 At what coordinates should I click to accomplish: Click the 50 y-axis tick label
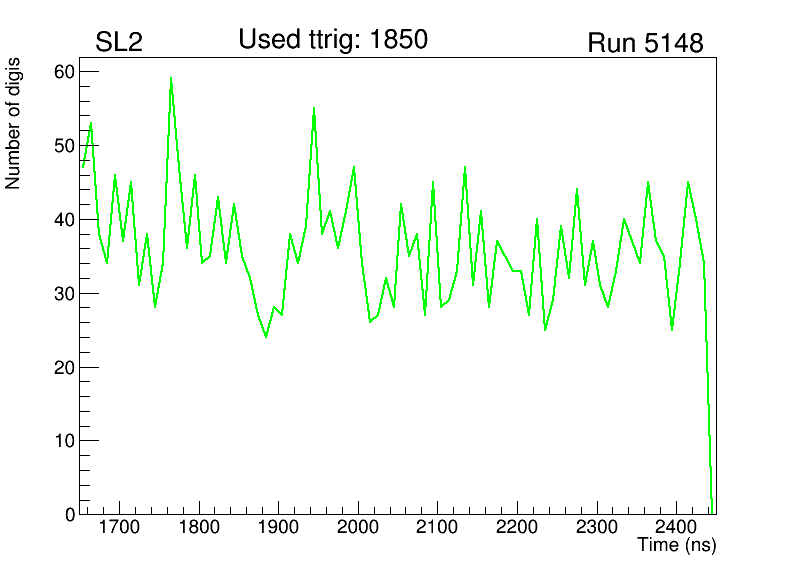coord(64,146)
